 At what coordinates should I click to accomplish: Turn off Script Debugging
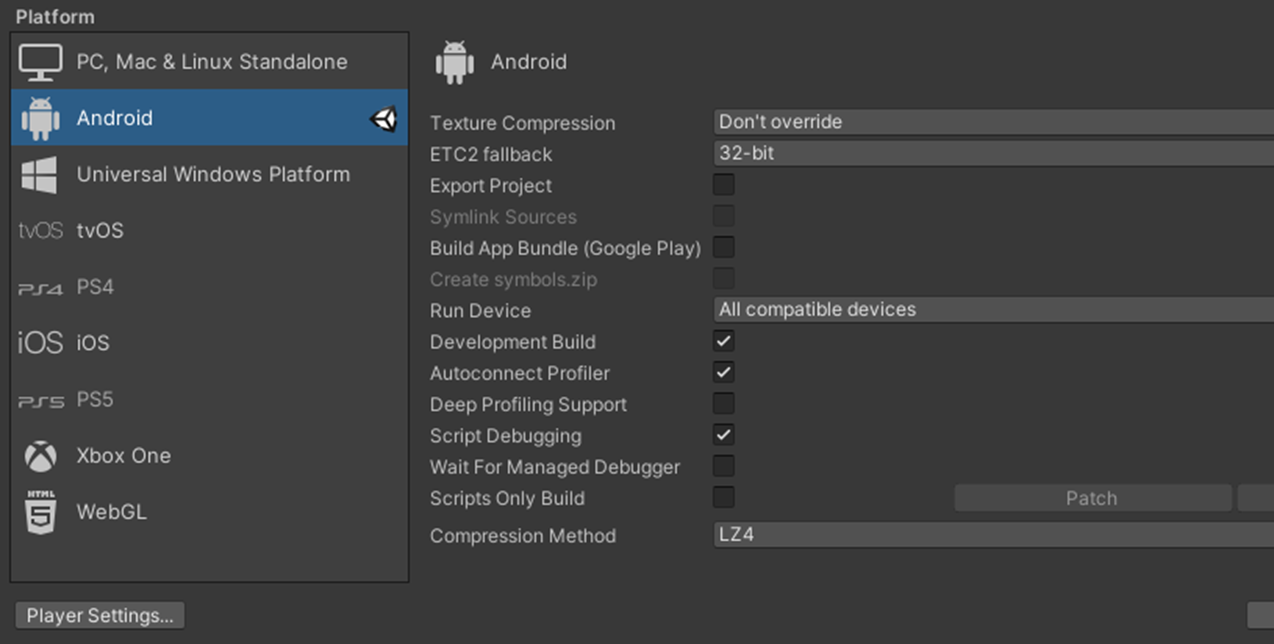(723, 435)
